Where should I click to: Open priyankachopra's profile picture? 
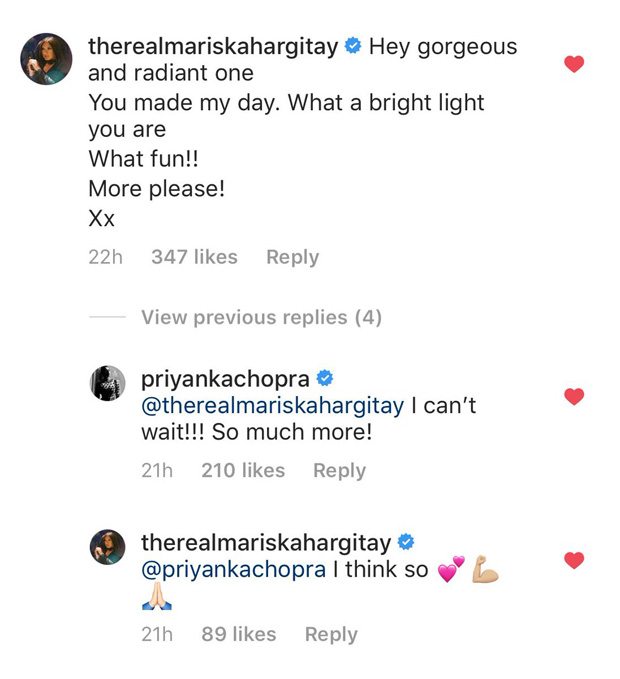click(108, 383)
